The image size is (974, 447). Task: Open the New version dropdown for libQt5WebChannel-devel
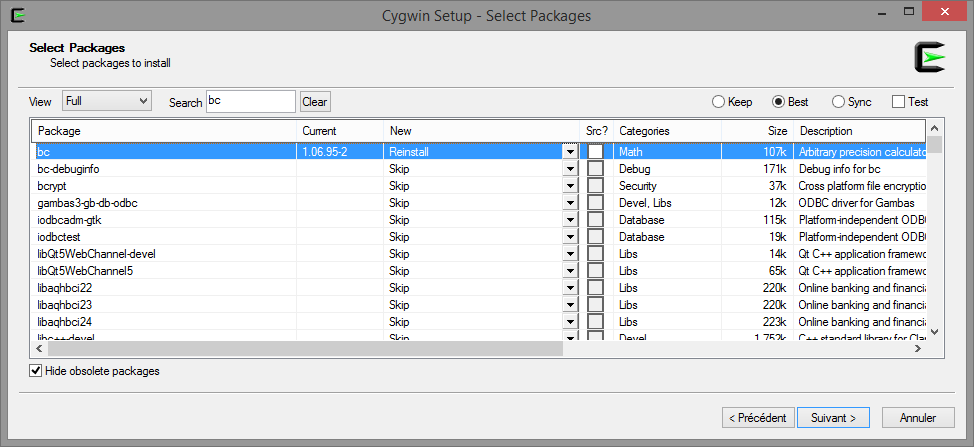pyautogui.click(x=570, y=254)
